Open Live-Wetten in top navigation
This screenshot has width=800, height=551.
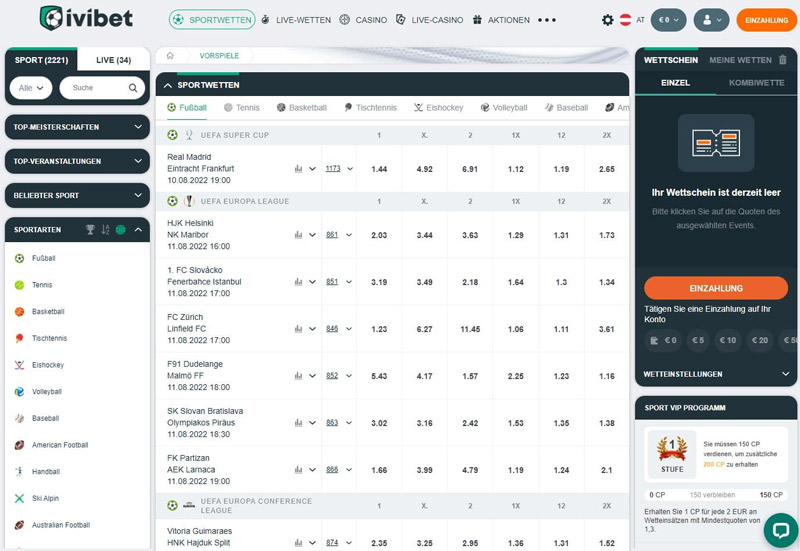(296, 20)
